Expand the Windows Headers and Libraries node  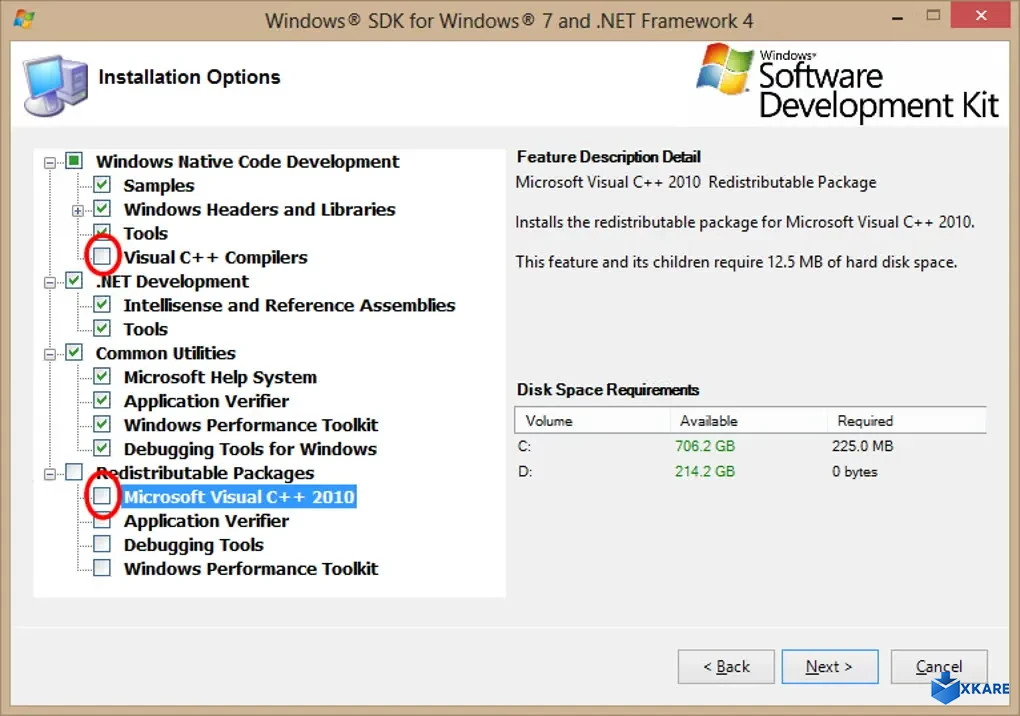pyautogui.click(x=77, y=211)
